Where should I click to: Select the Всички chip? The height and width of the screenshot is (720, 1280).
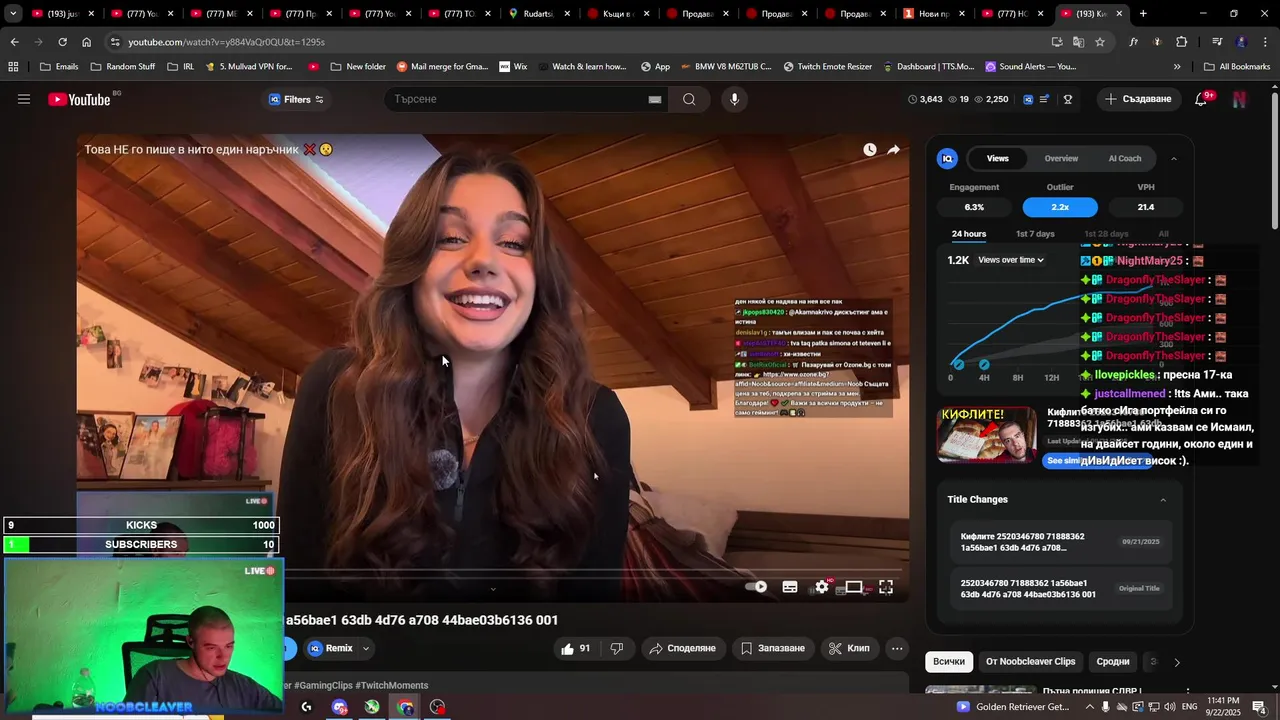949,662
